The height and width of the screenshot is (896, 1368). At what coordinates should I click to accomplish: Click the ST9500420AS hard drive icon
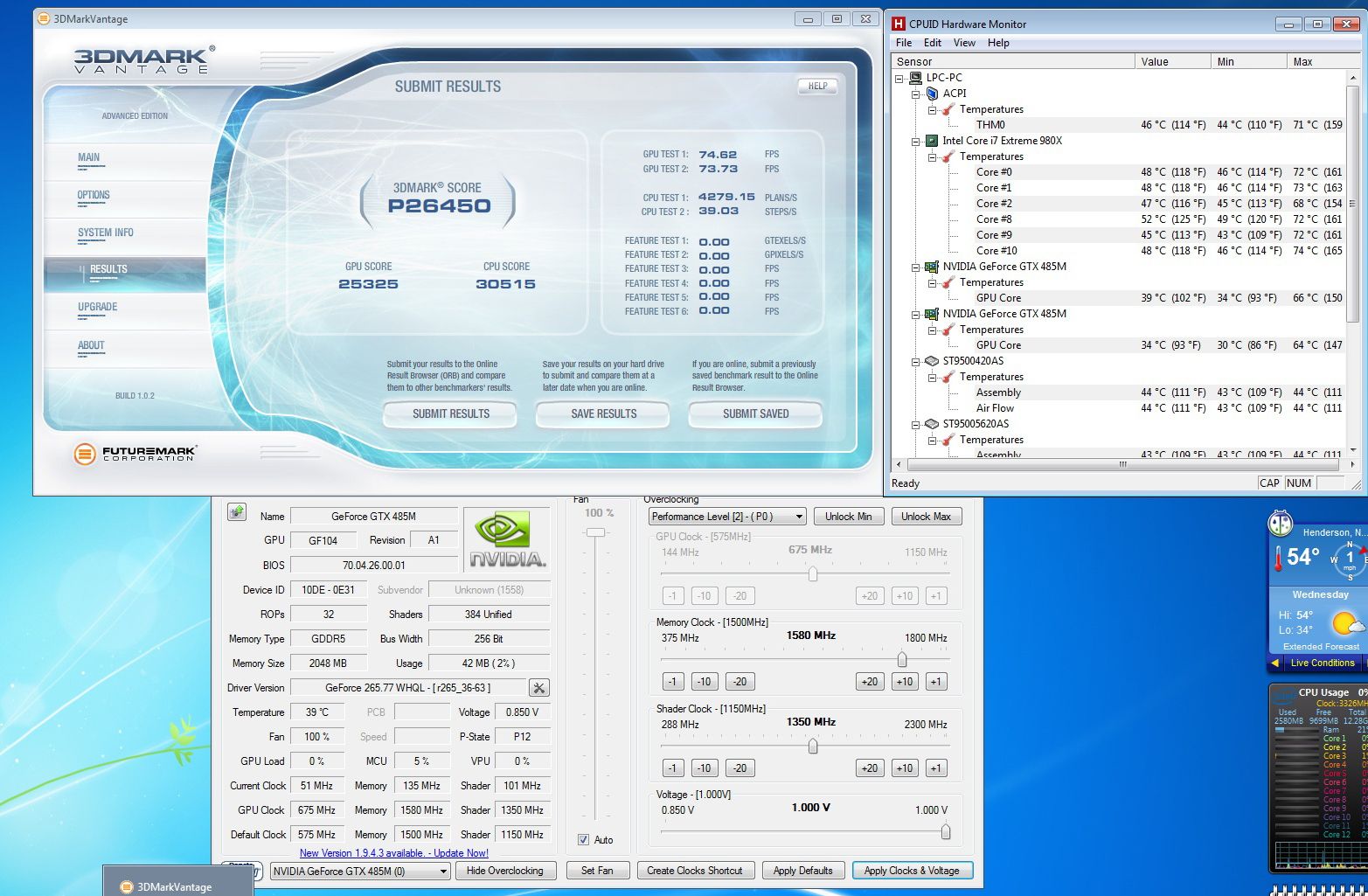pos(932,361)
